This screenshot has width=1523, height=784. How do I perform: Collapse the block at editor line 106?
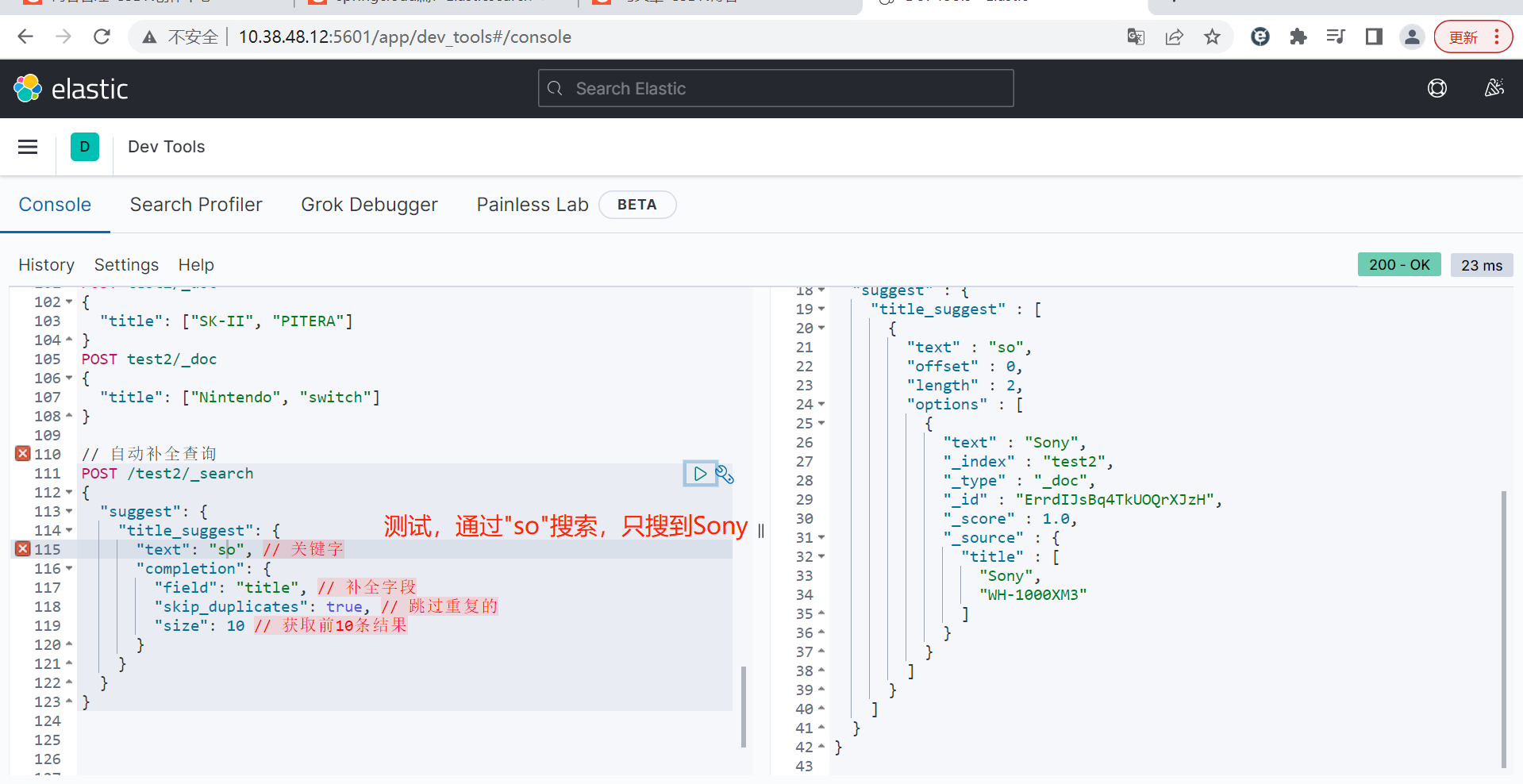[x=69, y=378]
